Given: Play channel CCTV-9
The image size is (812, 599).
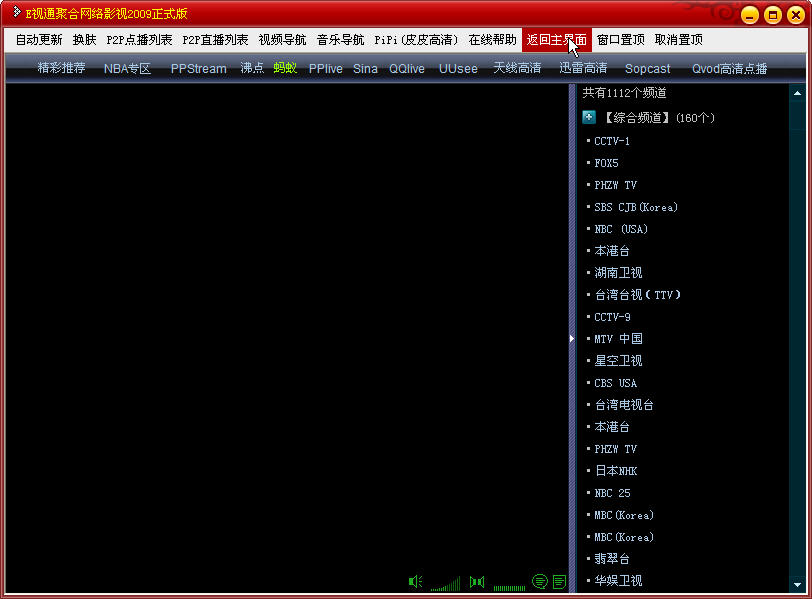Looking at the screenshot, I should 612,317.
